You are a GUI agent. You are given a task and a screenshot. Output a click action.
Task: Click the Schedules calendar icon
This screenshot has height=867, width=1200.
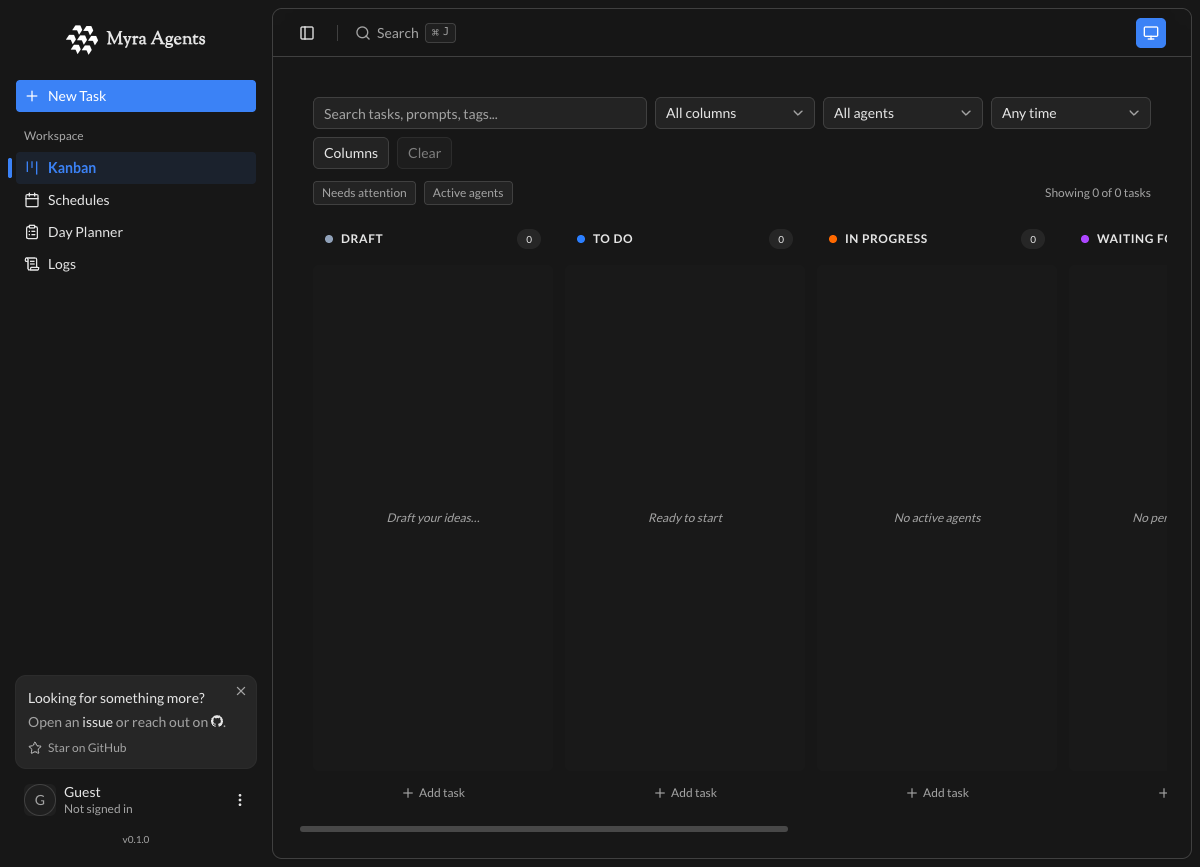pyautogui.click(x=32, y=200)
